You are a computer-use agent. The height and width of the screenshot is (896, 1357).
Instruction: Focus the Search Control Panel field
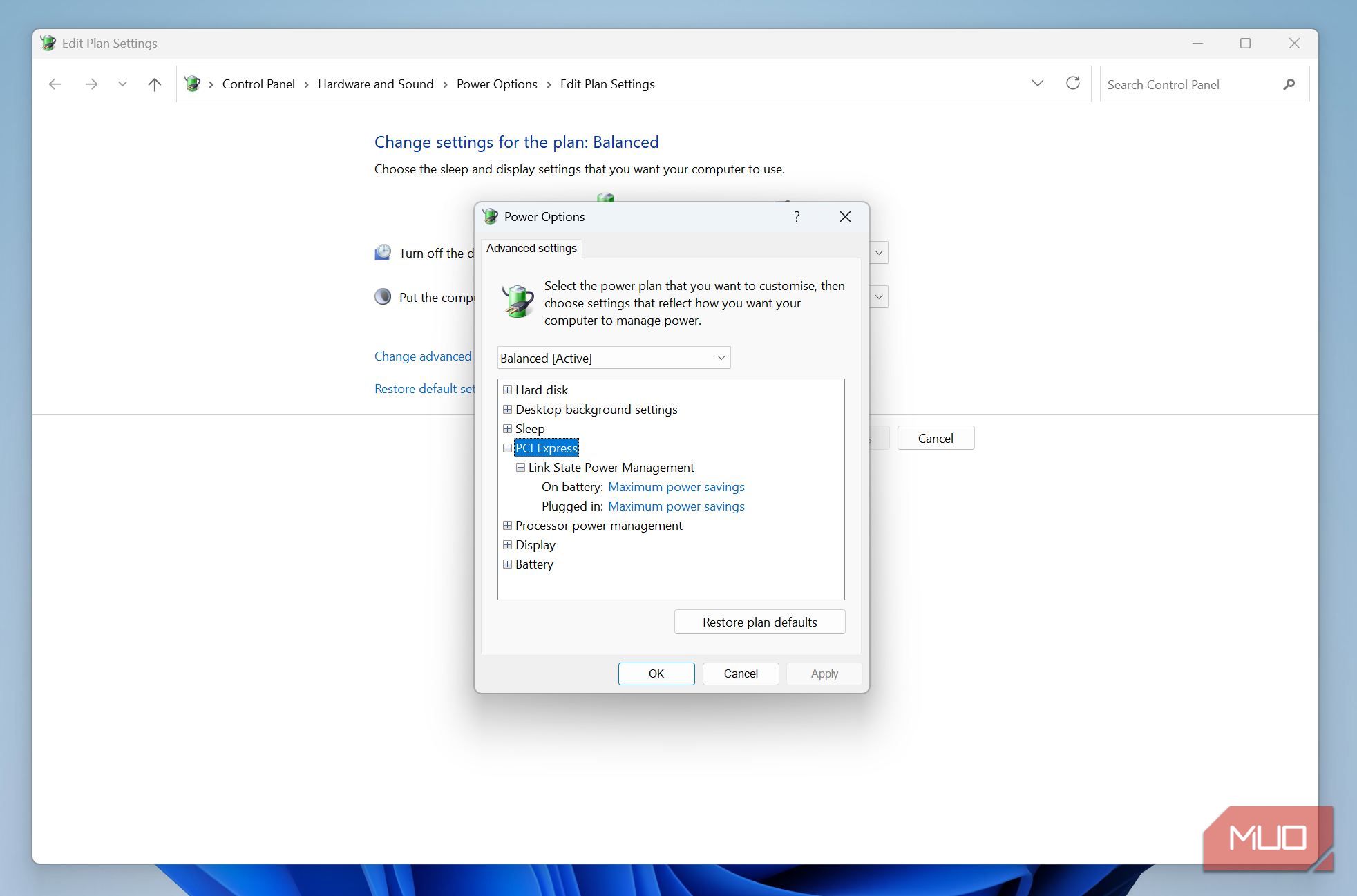tap(1204, 84)
